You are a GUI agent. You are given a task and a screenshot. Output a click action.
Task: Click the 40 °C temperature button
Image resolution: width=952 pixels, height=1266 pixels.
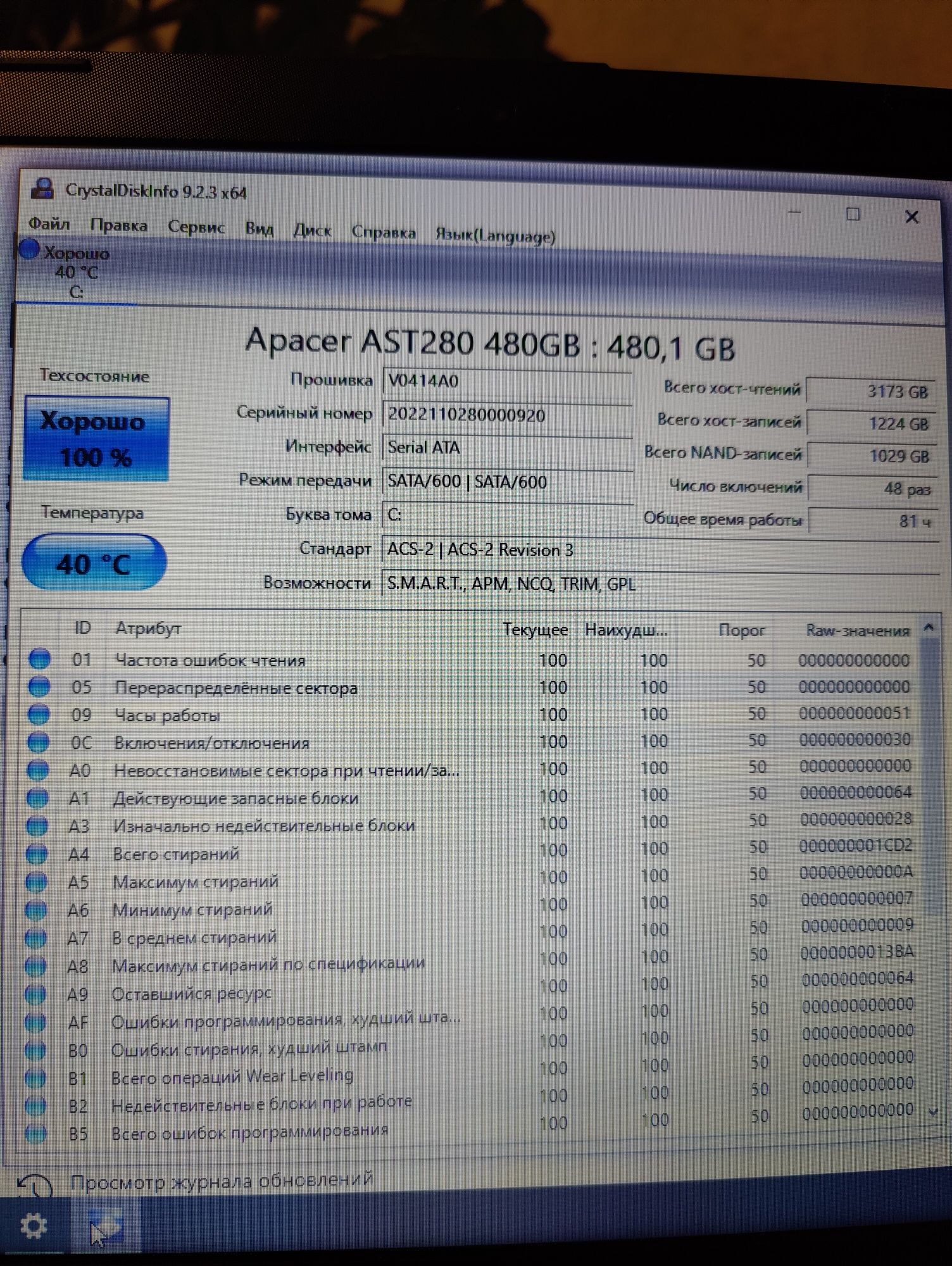94,562
